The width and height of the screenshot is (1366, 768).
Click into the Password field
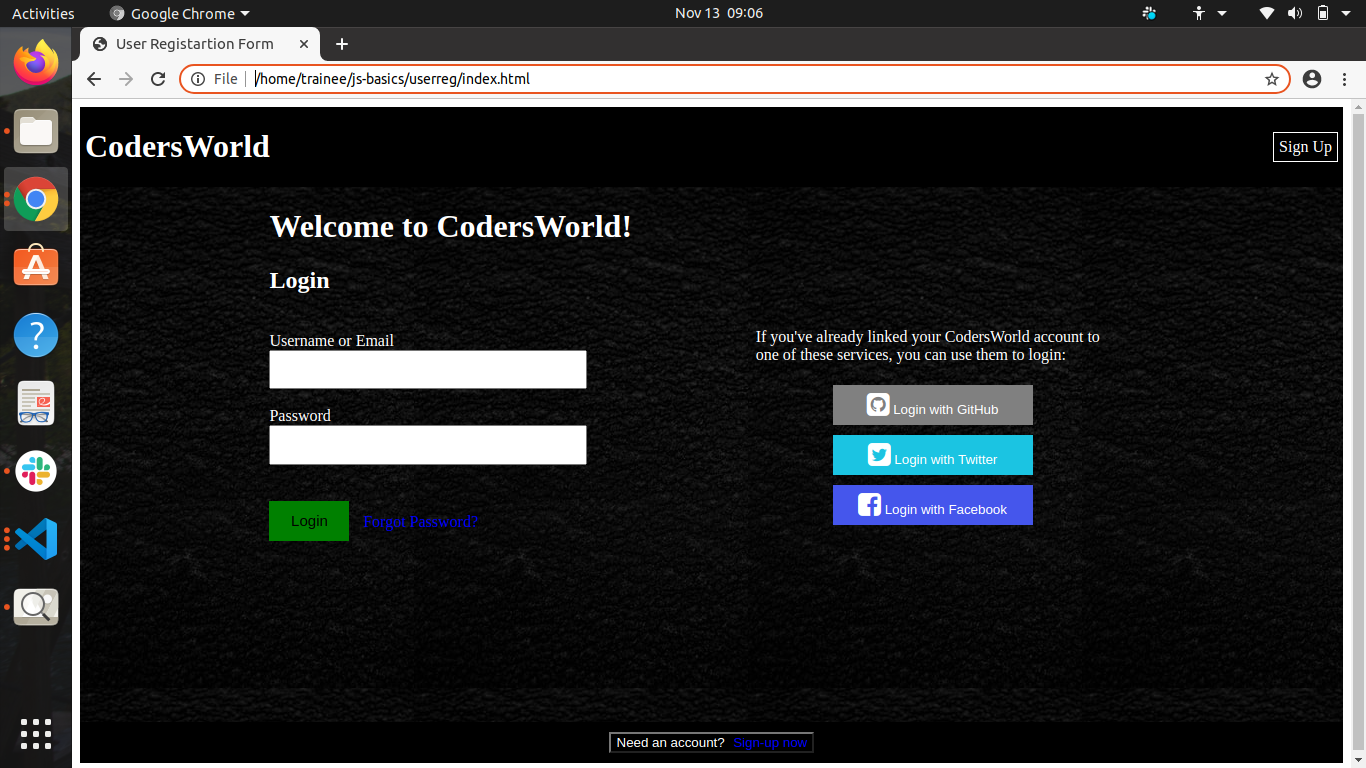coord(428,445)
